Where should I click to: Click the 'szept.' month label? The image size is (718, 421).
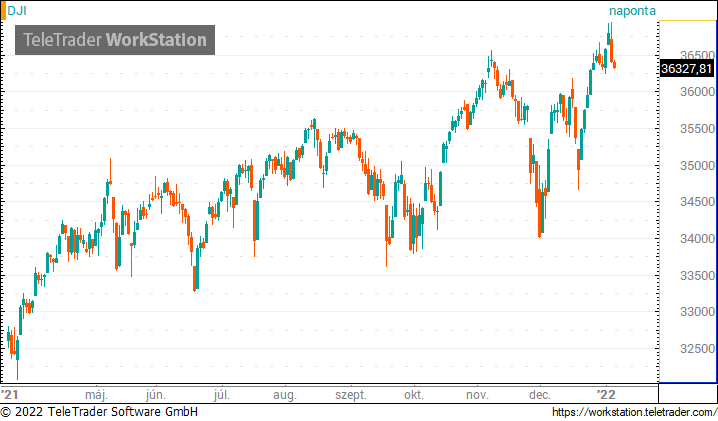tap(351, 395)
